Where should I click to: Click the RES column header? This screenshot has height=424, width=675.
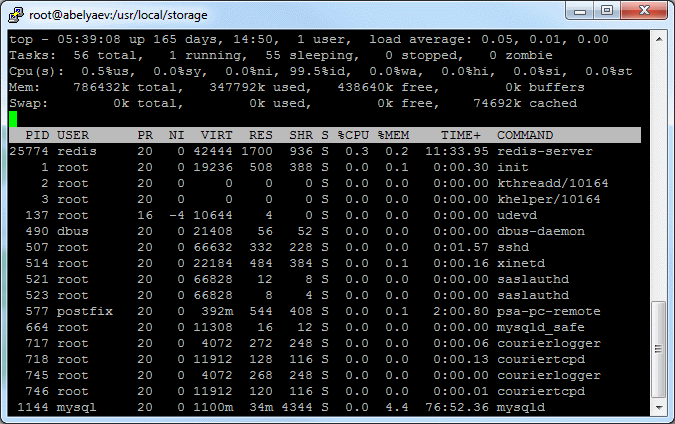[x=260, y=135]
